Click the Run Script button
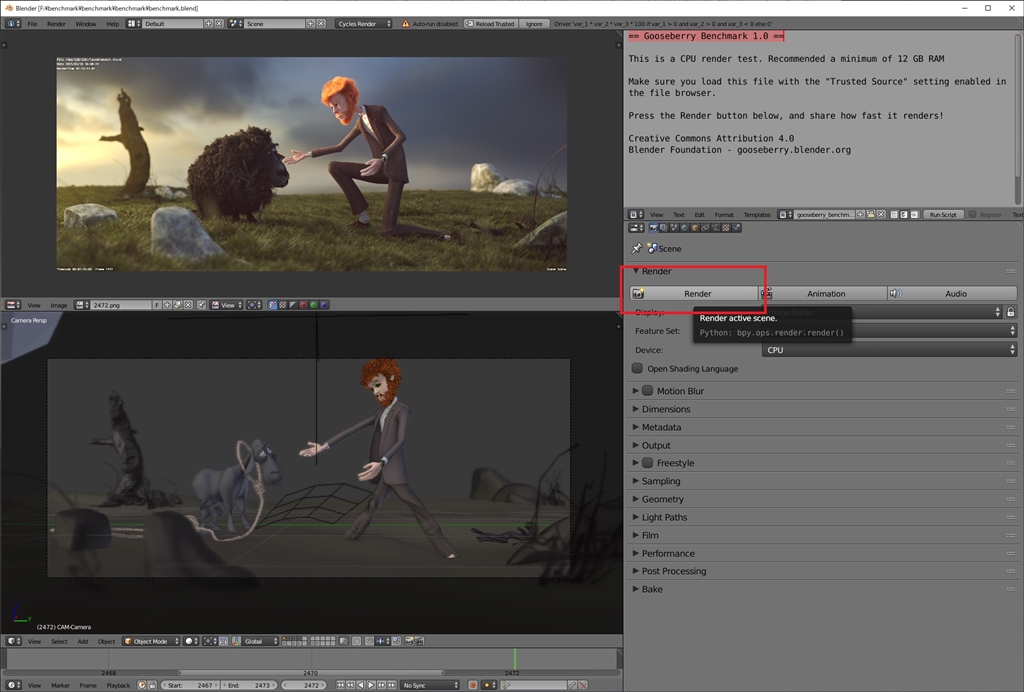 (942, 214)
